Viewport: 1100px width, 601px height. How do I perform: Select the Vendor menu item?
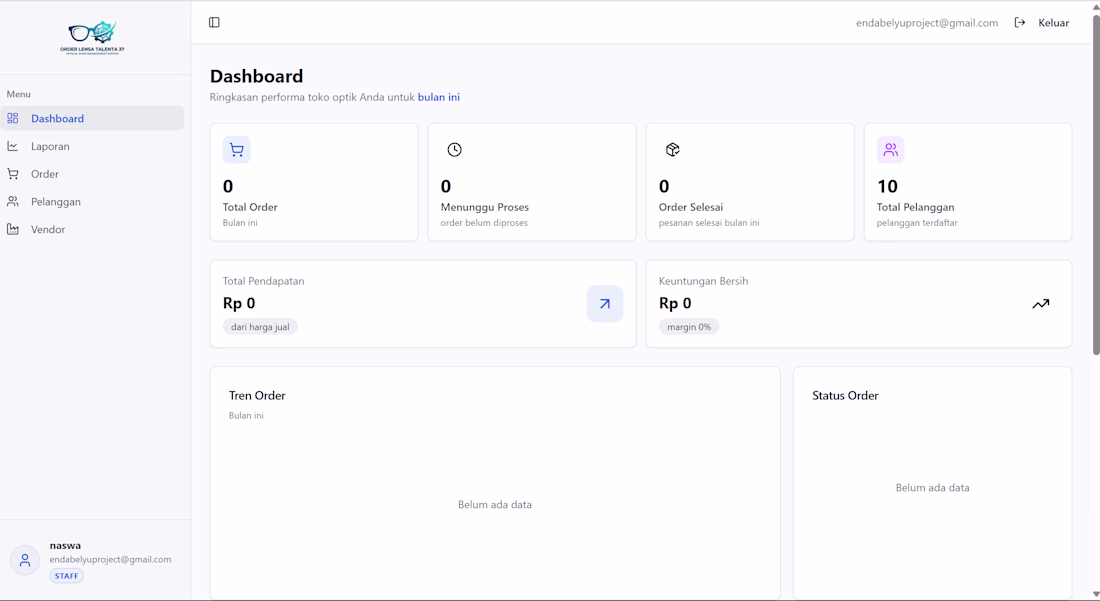pos(92,229)
